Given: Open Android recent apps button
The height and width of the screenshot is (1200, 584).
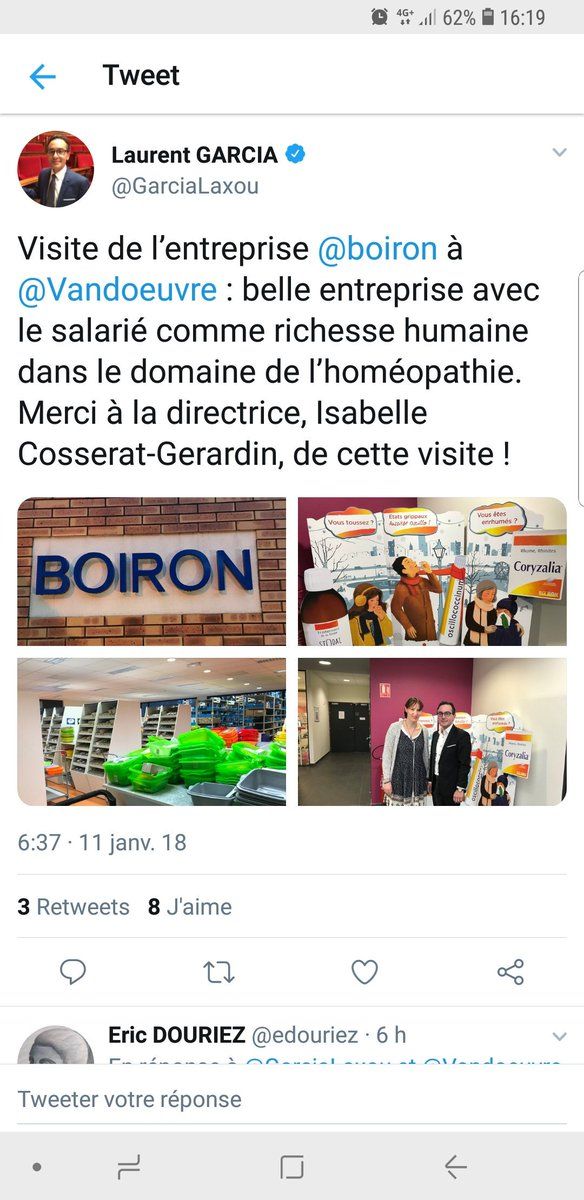Looking at the screenshot, I should [129, 1166].
